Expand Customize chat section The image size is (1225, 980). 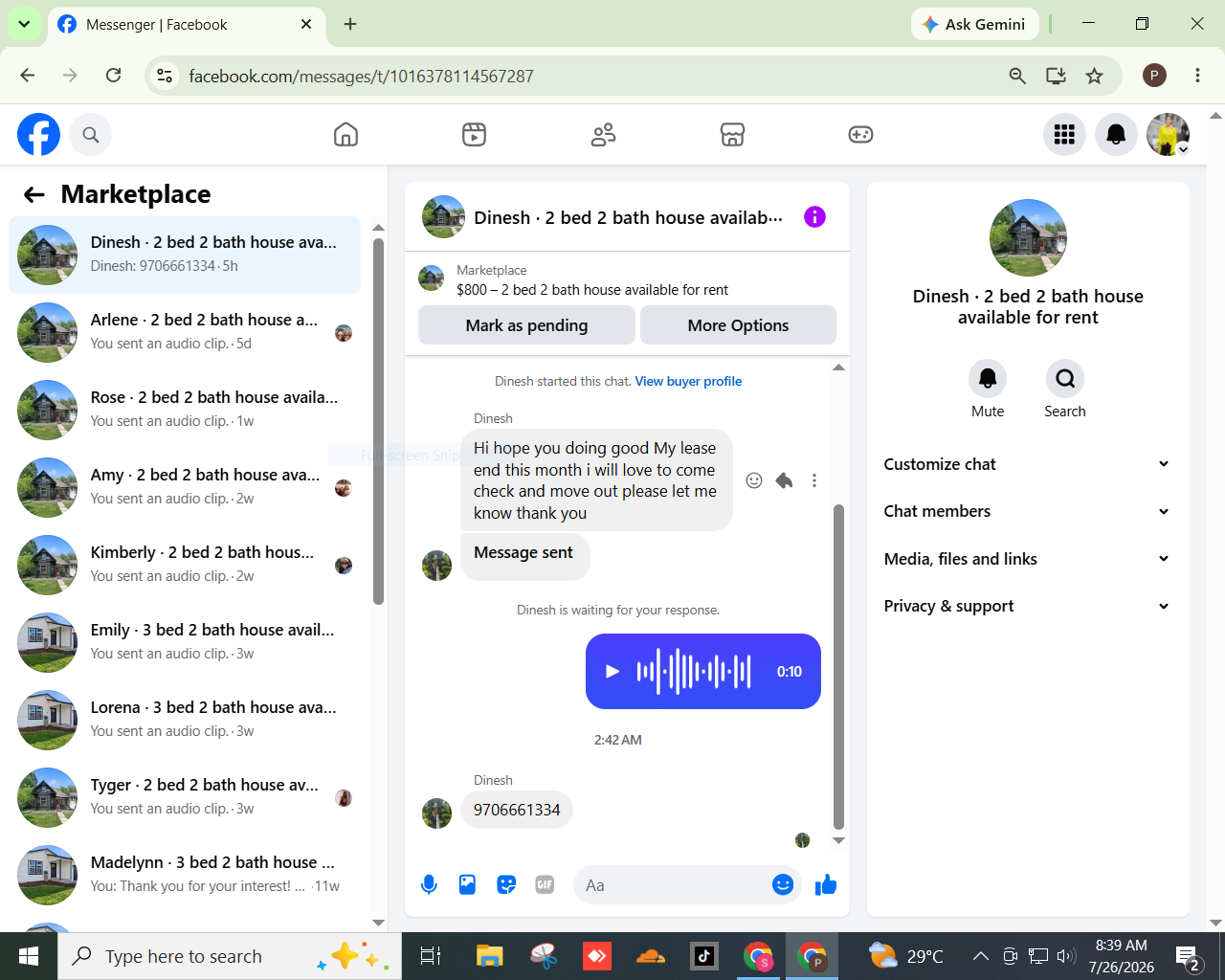coord(1027,464)
